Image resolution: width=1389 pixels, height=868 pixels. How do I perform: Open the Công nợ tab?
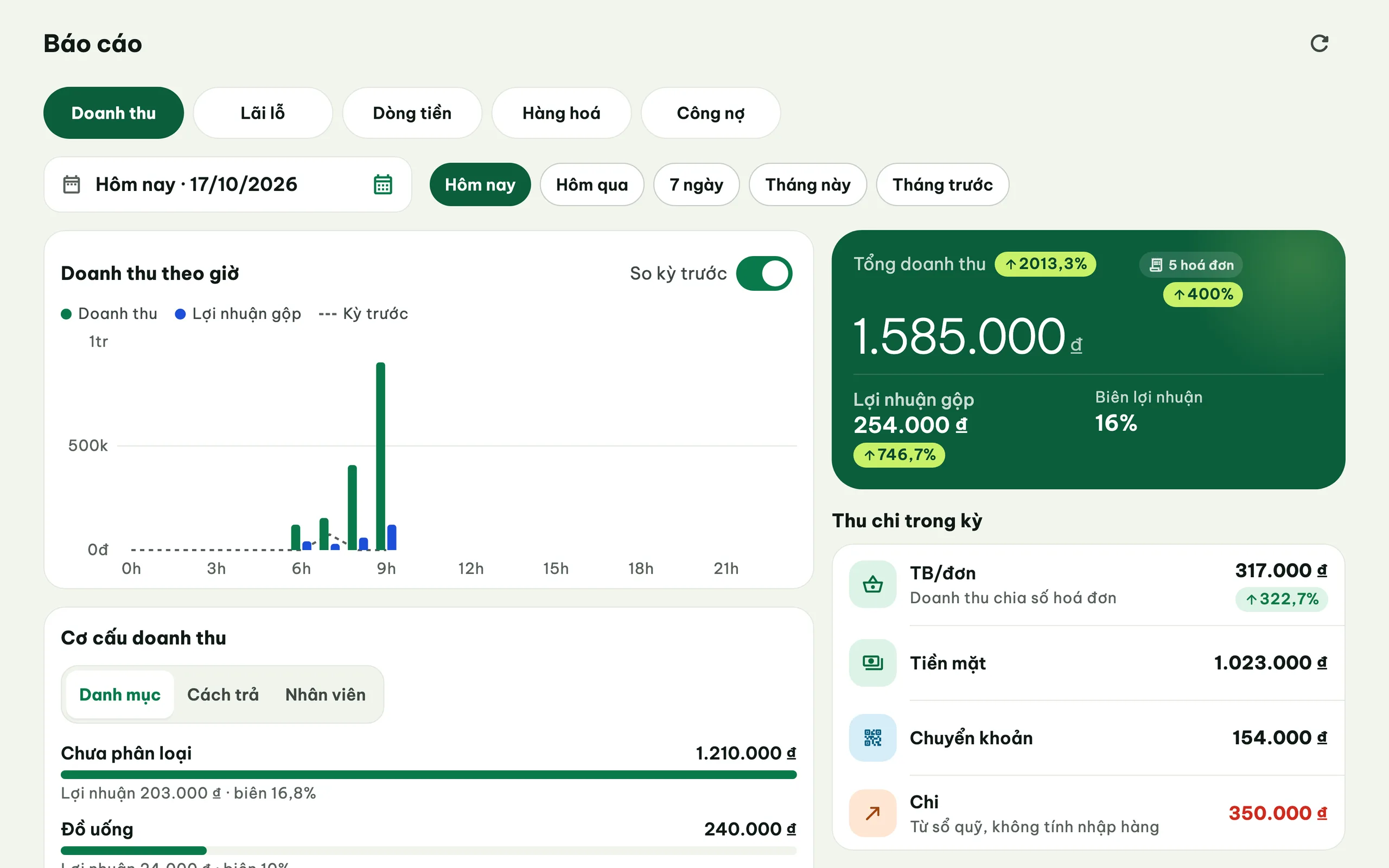coord(711,113)
